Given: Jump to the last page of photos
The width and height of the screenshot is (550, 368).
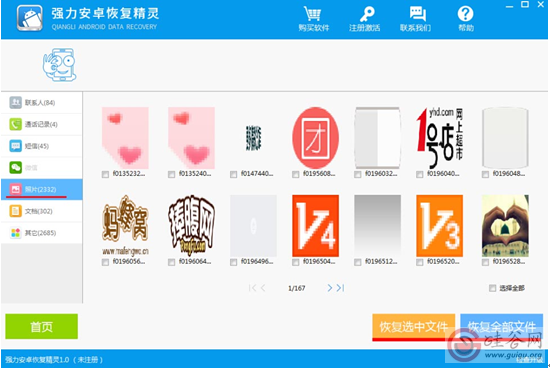Looking at the screenshot, I should [x=341, y=288].
